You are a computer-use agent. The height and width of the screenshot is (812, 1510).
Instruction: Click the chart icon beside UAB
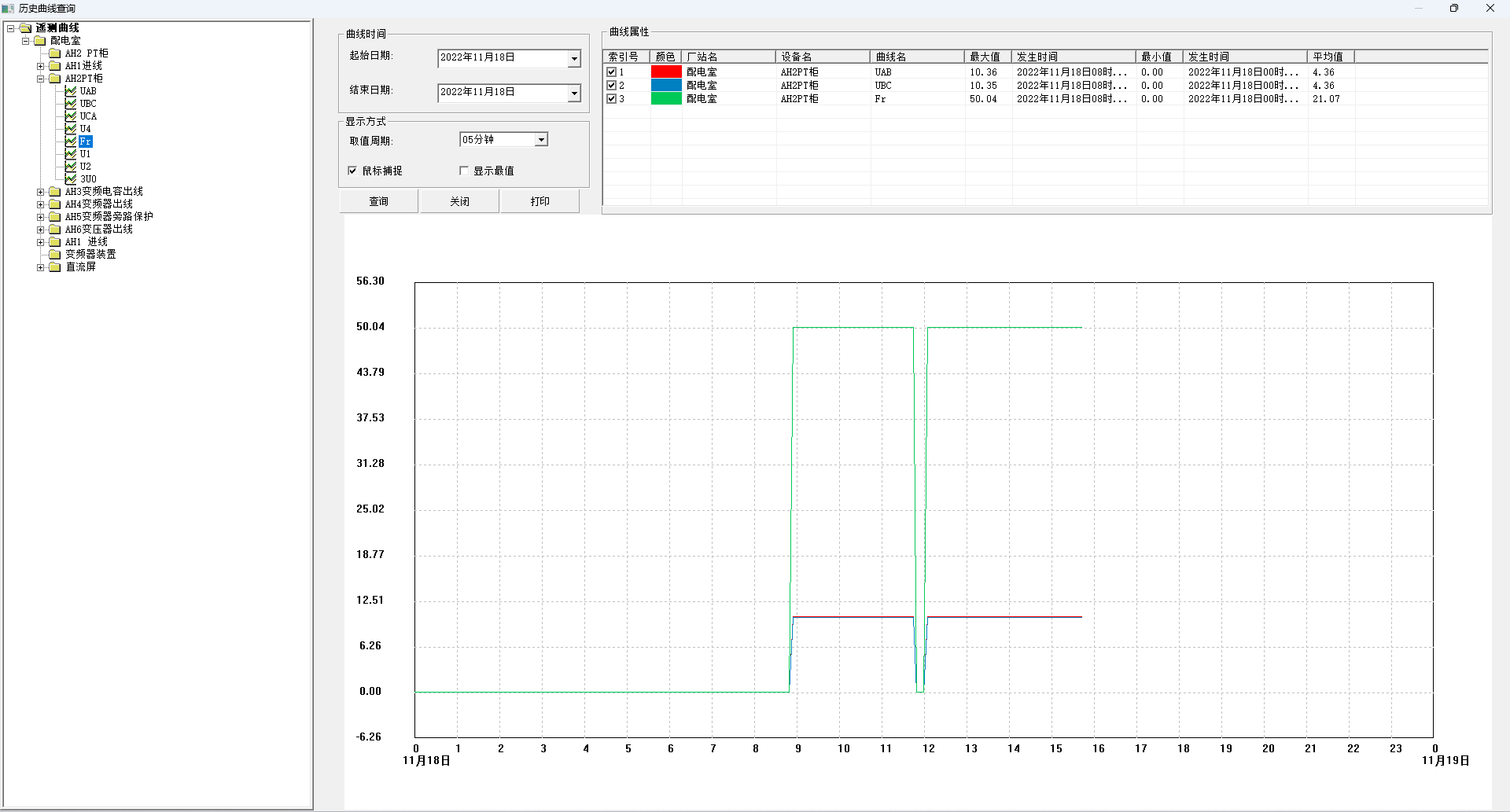click(71, 91)
